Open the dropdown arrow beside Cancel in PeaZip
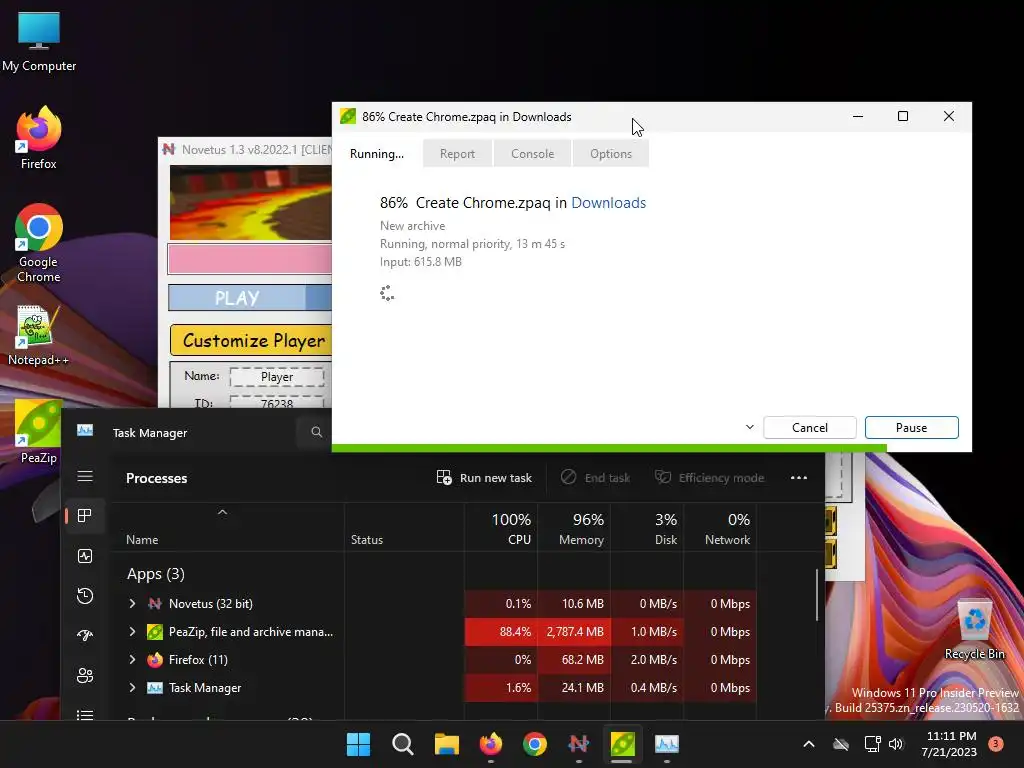This screenshot has height=768, width=1024. pyautogui.click(x=750, y=427)
